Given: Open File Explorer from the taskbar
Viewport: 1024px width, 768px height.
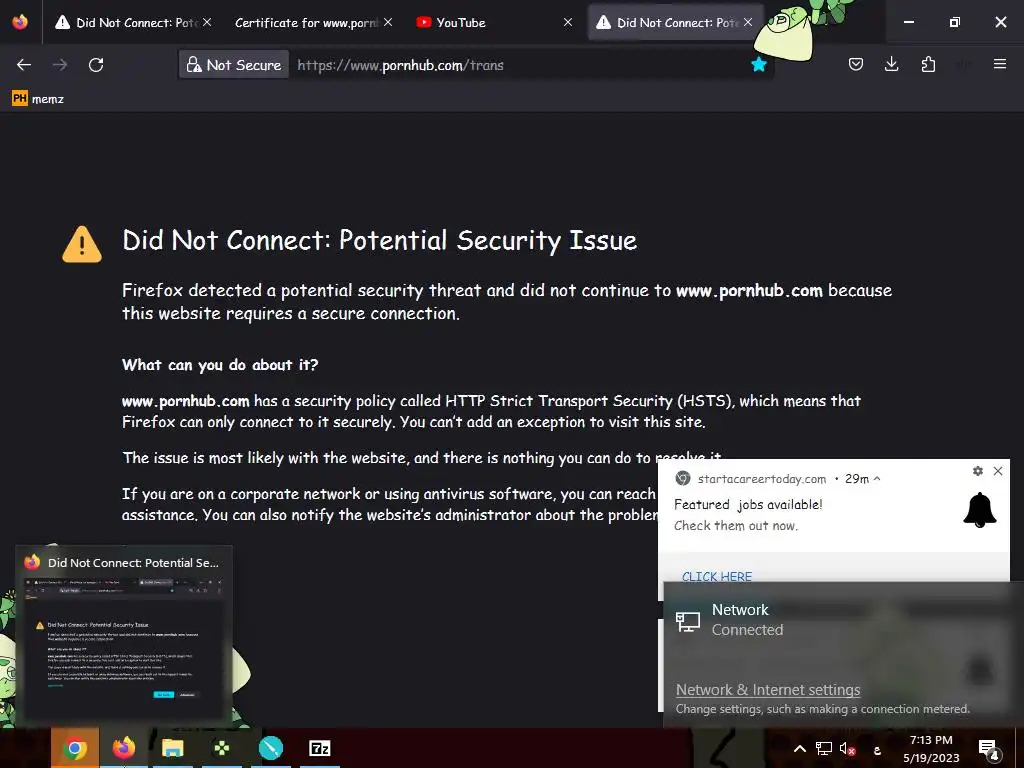Looking at the screenshot, I should (172, 748).
